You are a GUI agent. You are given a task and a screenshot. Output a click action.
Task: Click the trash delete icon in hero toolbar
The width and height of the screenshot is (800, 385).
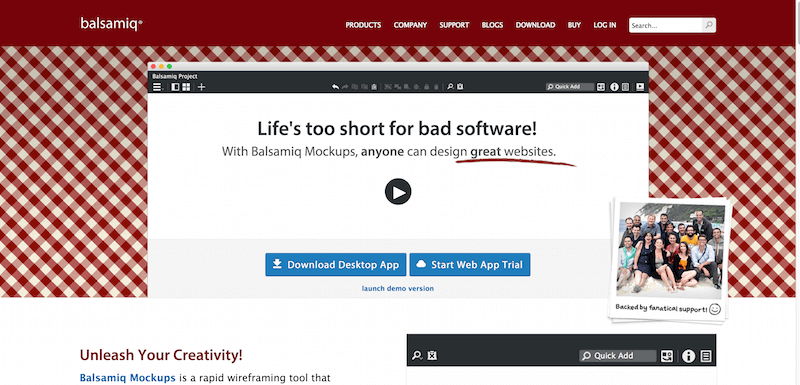click(x=436, y=87)
